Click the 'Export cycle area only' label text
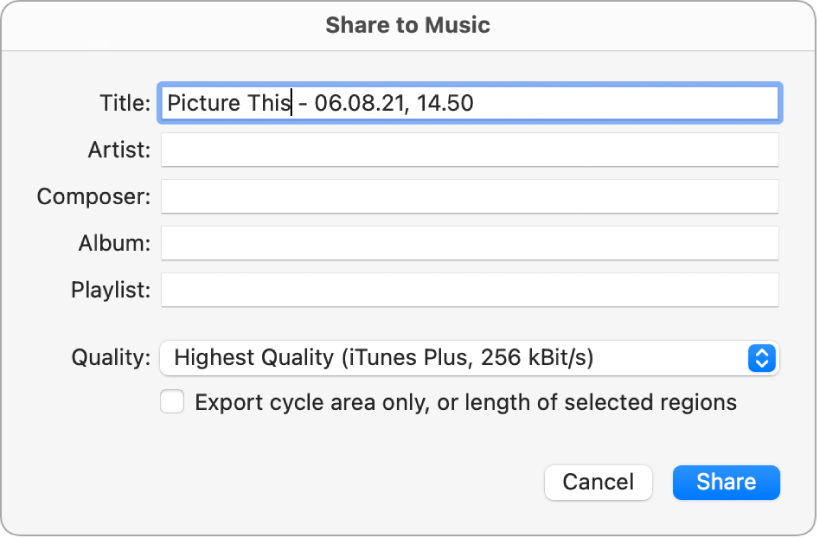This screenshot has height=537, width=817. tap(465, 403)
